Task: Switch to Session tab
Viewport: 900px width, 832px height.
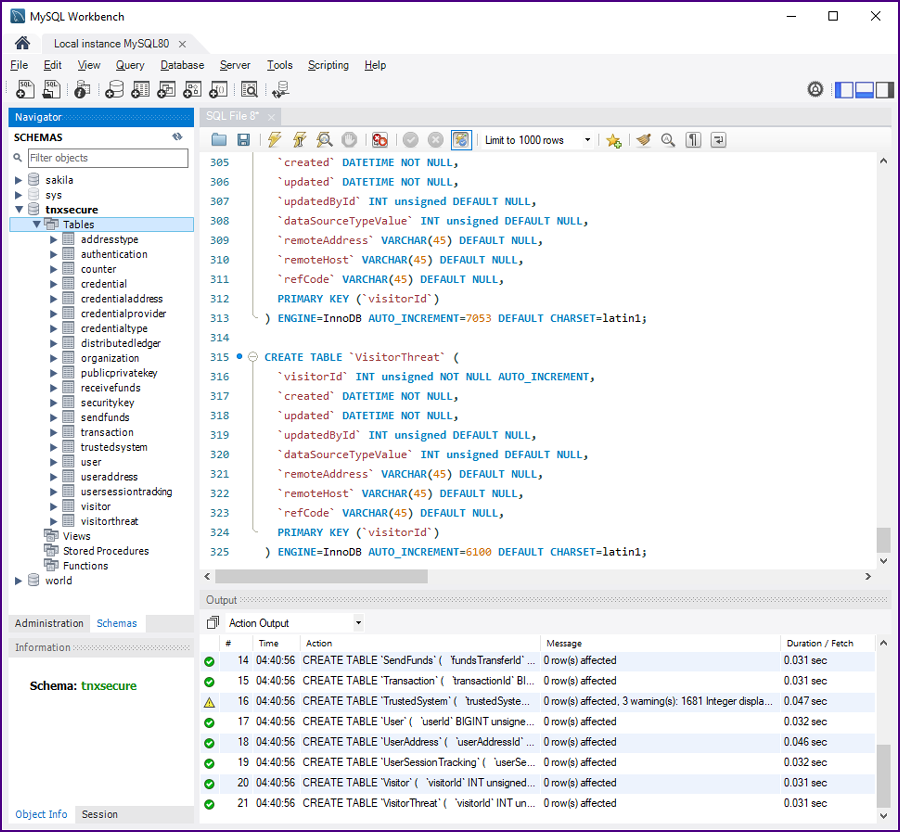Action: [x=99, y=814]
